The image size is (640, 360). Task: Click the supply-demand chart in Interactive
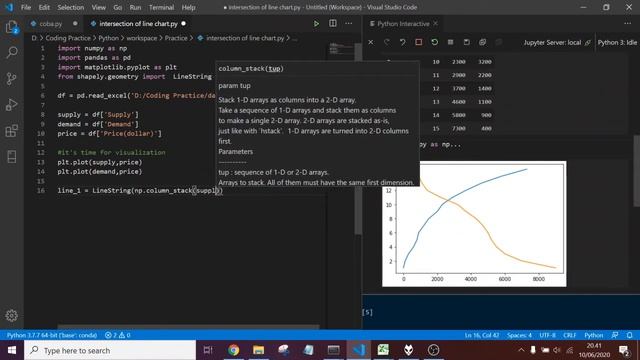474,224
